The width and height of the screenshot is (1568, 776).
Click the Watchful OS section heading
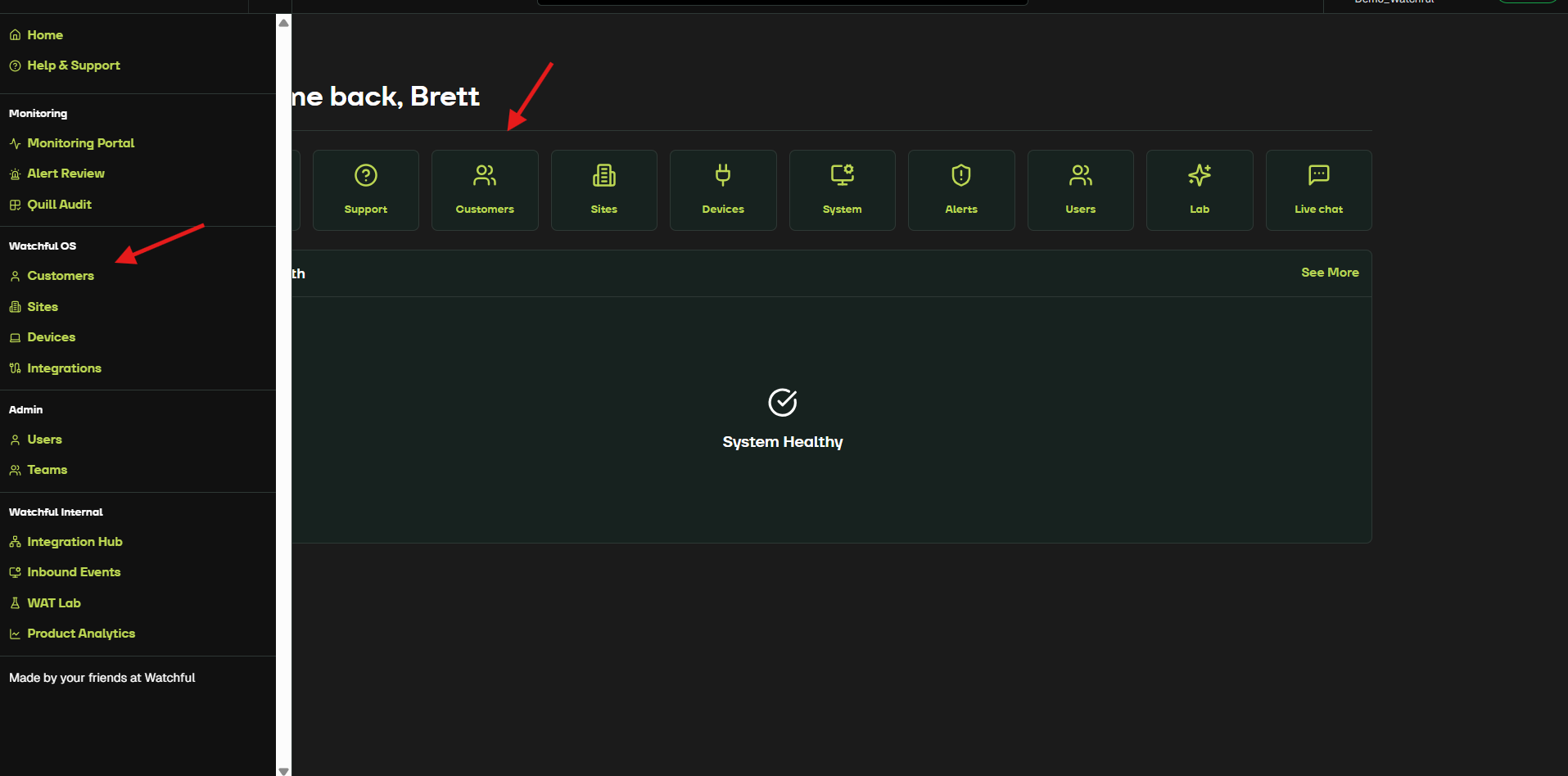pyautogui.click(x=43, y=246)
